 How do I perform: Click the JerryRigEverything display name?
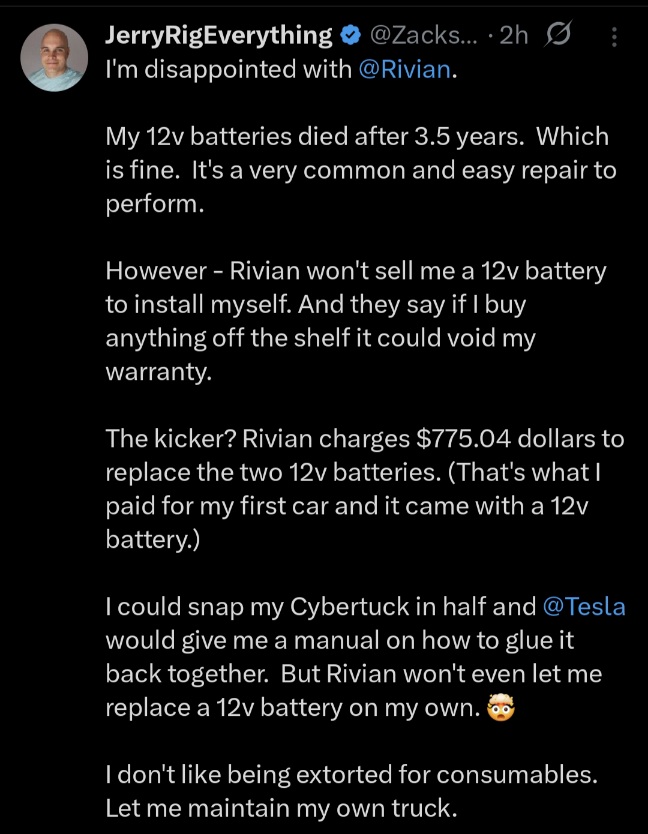218,36
